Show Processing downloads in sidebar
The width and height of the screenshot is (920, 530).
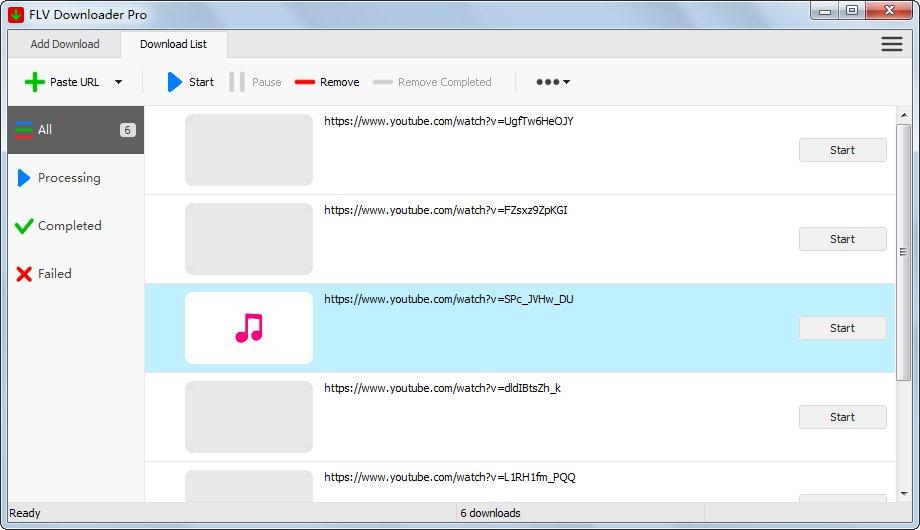(x=76, y=178)
